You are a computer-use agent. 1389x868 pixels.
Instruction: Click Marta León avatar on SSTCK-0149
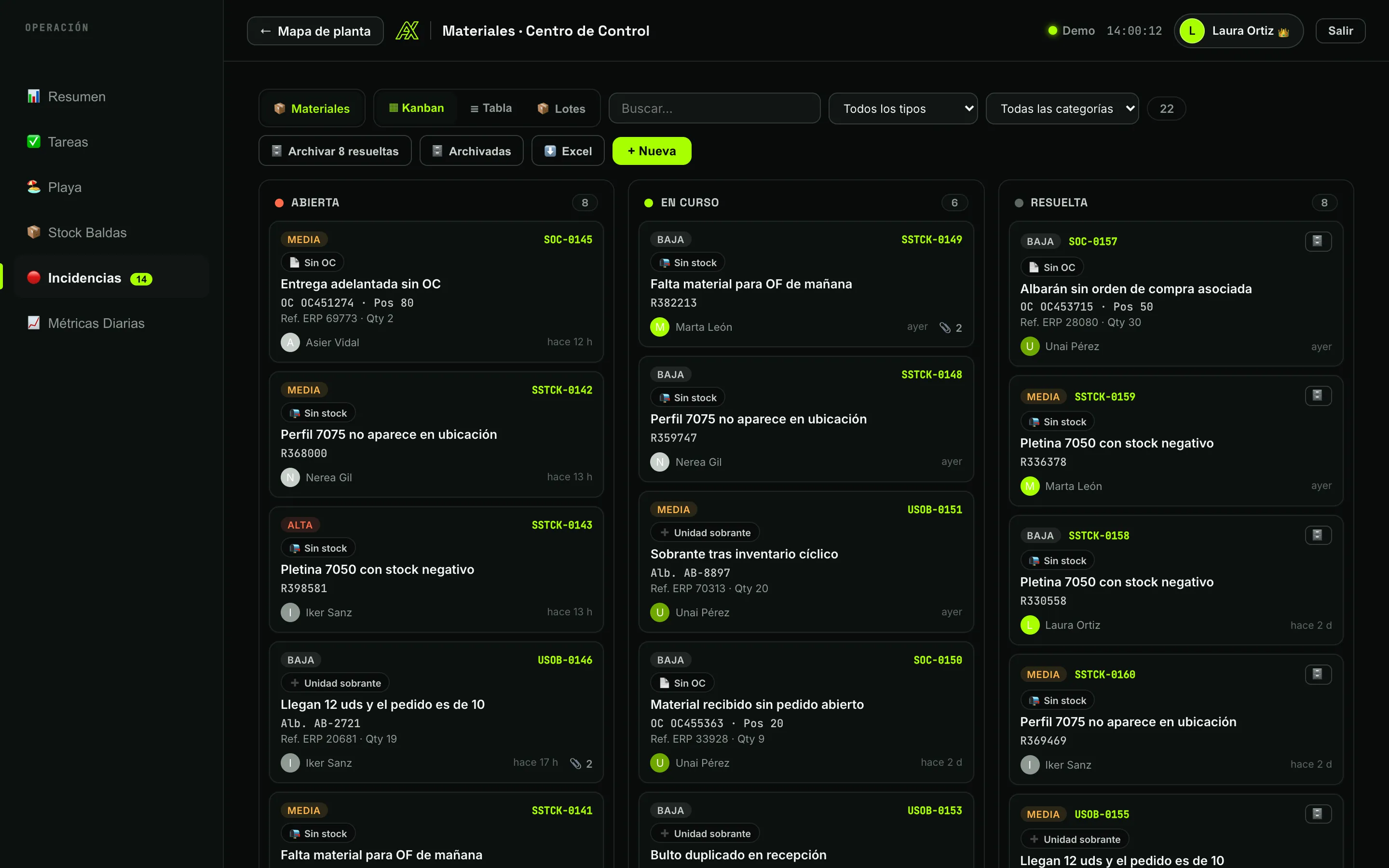(x=659, y=326)
